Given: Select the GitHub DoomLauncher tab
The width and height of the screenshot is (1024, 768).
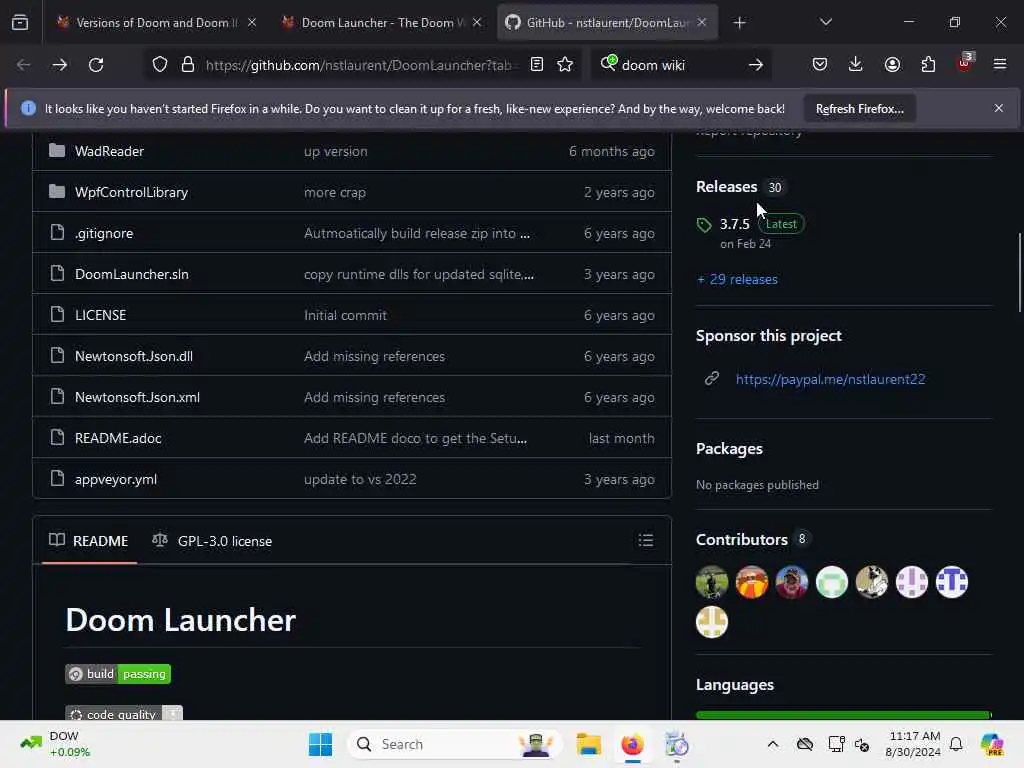Looking at the screenshot, I should click(607, 23).
